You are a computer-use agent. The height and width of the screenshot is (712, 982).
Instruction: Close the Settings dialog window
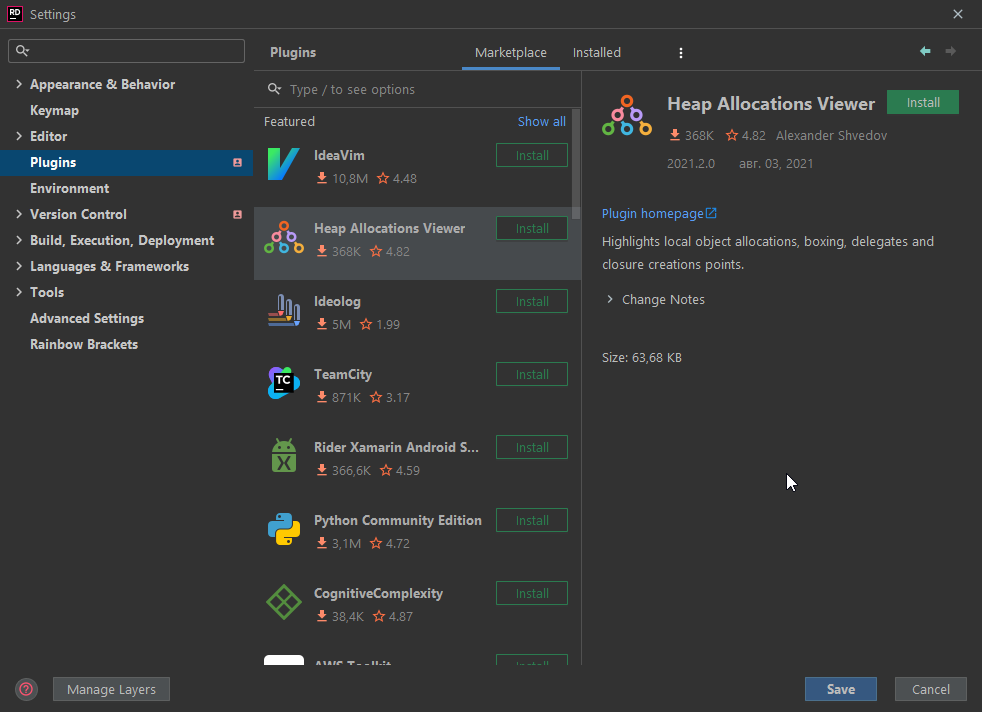tap(958, 14)
